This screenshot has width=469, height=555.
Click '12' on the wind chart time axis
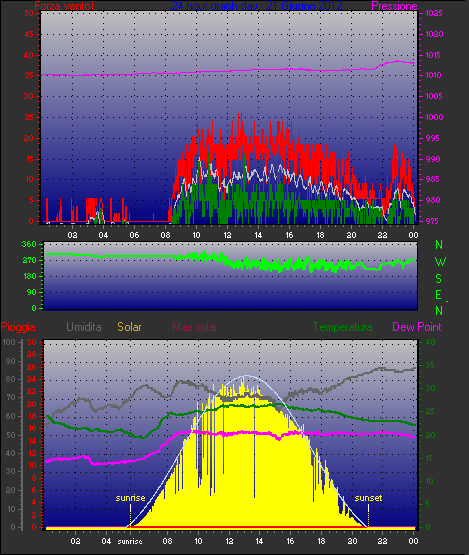[x=227, y=235]
